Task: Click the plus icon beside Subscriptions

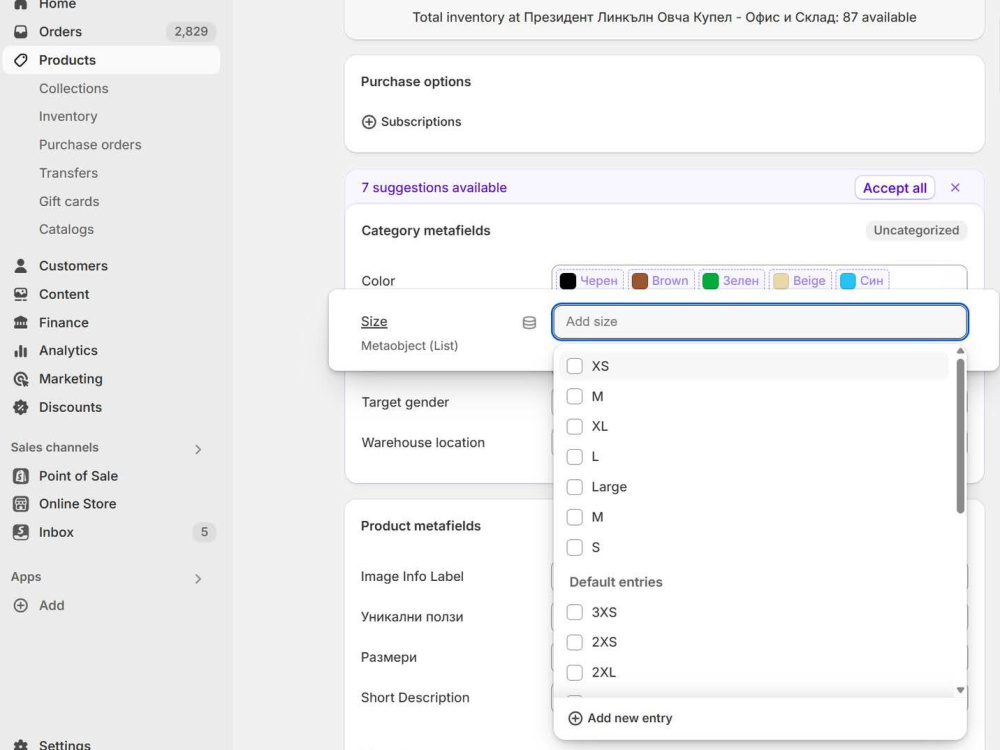Action: 369,122
